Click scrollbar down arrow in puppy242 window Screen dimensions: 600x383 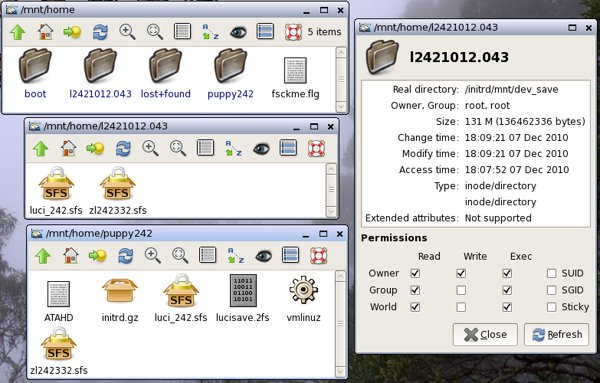(x=341, y=371)
